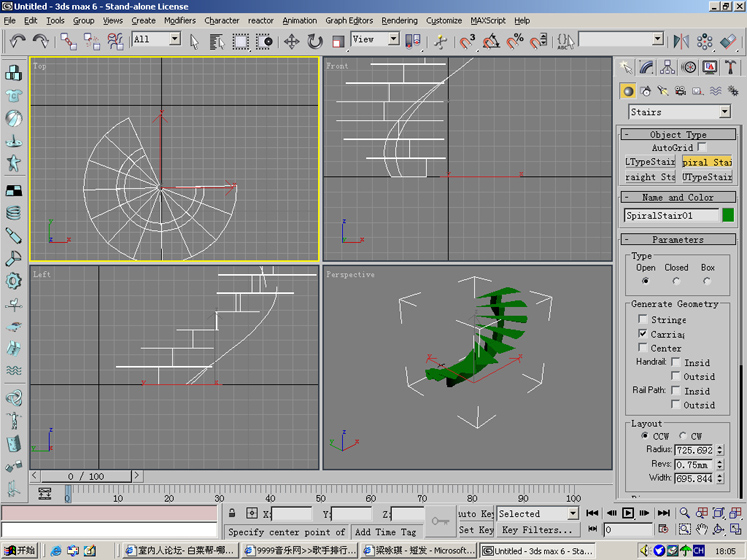Click the Mirror tool icon

click(682, 41)
